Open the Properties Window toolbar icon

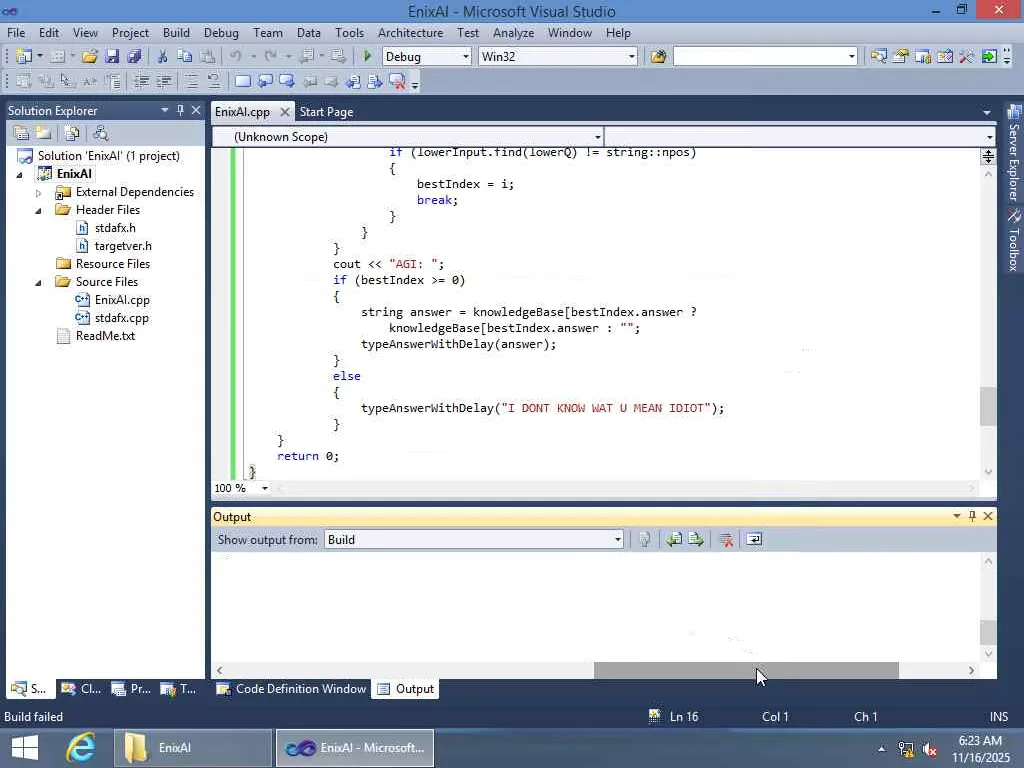pyautogui.click(x=901, y=56)
